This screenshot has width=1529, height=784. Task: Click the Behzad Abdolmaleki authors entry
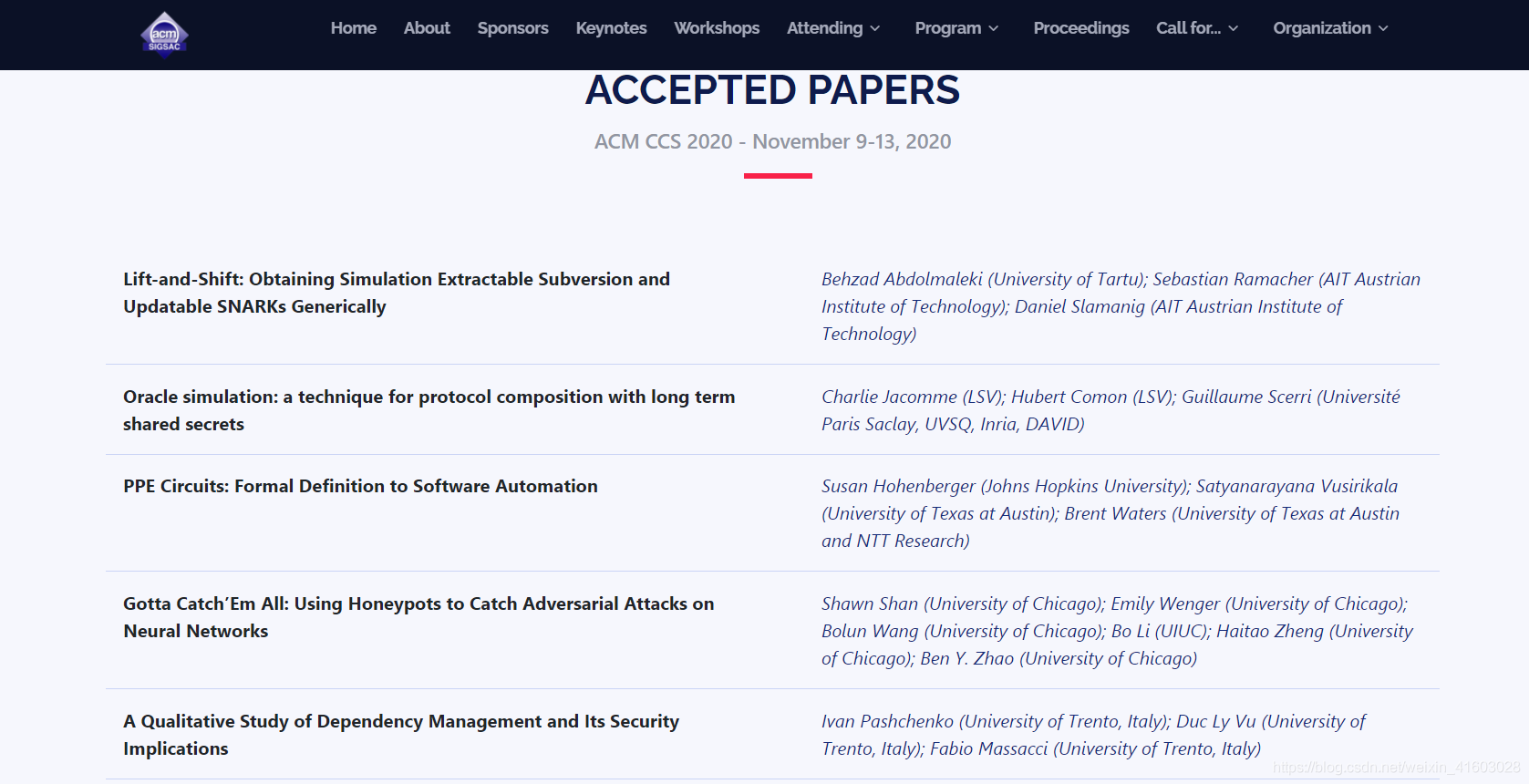1121,306
